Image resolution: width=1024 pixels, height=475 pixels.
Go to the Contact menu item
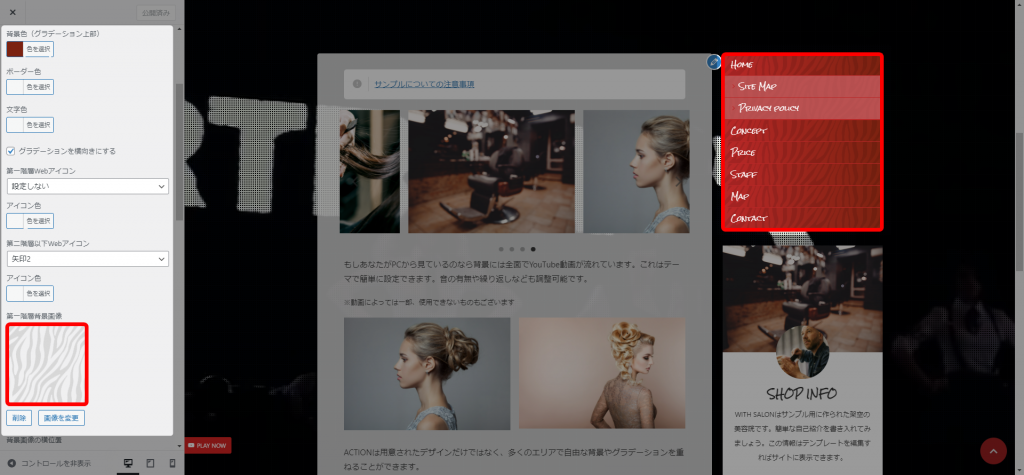[749, 218]
